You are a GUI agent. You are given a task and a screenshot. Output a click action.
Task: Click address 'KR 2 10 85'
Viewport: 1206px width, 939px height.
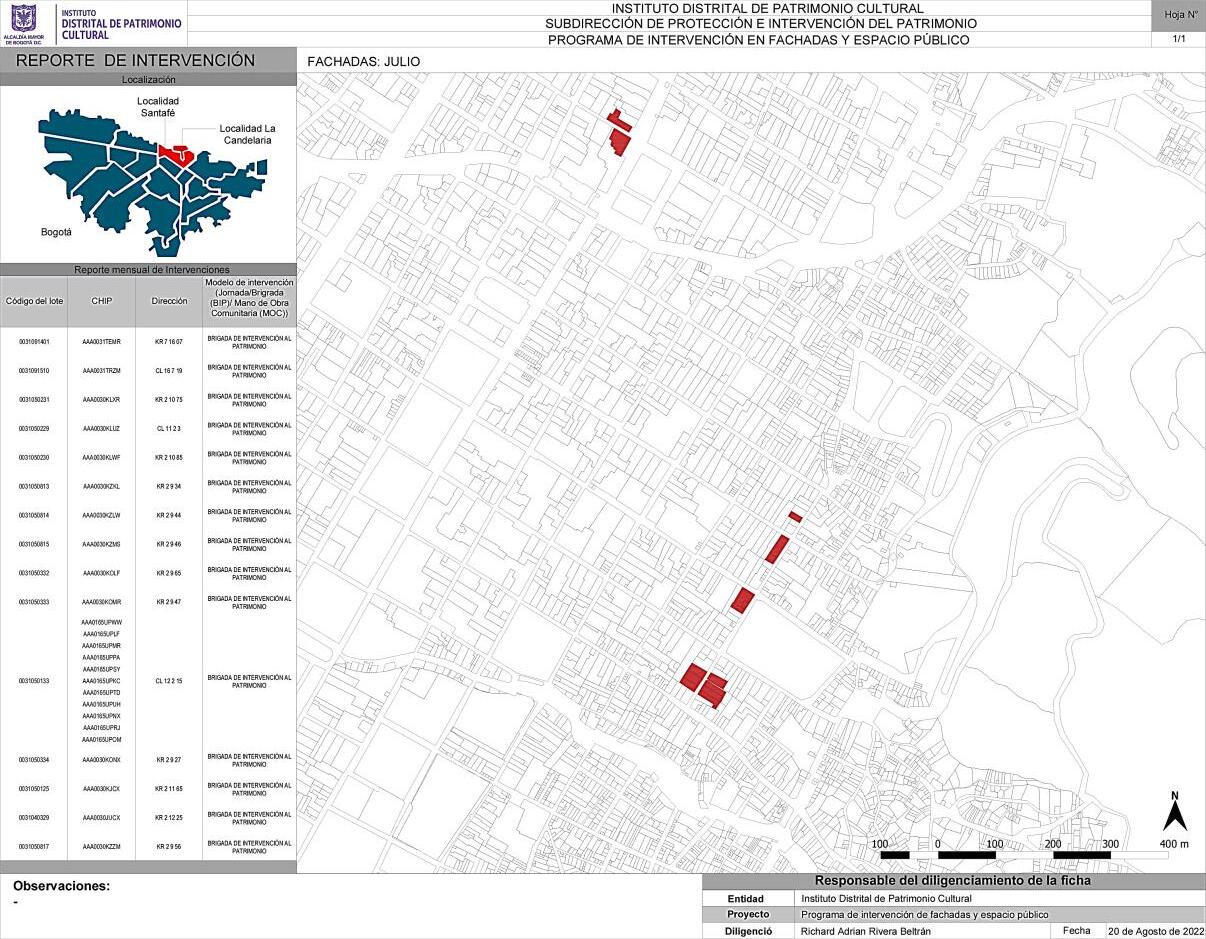point(169,458)
